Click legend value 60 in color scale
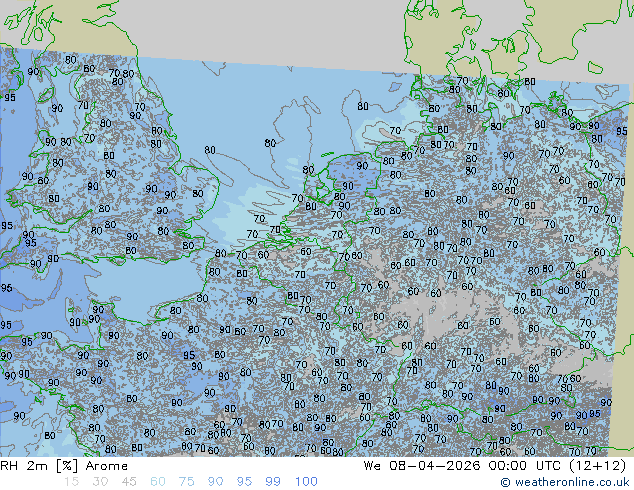The image size is (634, 490). pos(158,482)
